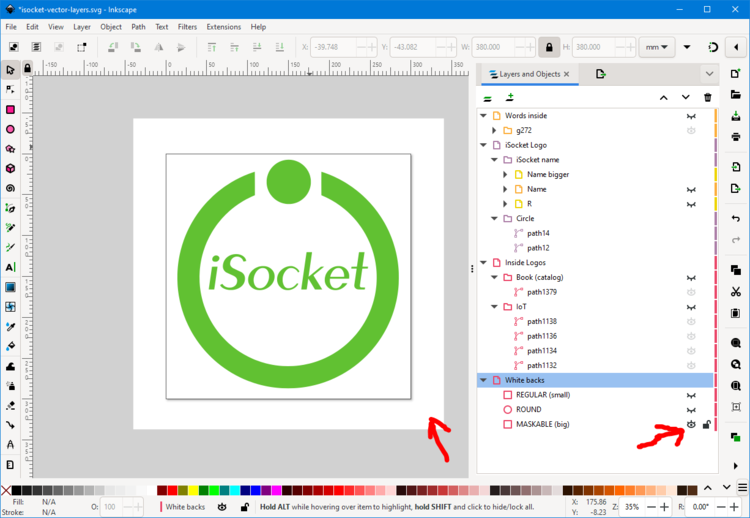Screen dimensions: 750x518
Task: Select the Calligraphy pen tool
Action: point(10,247)
